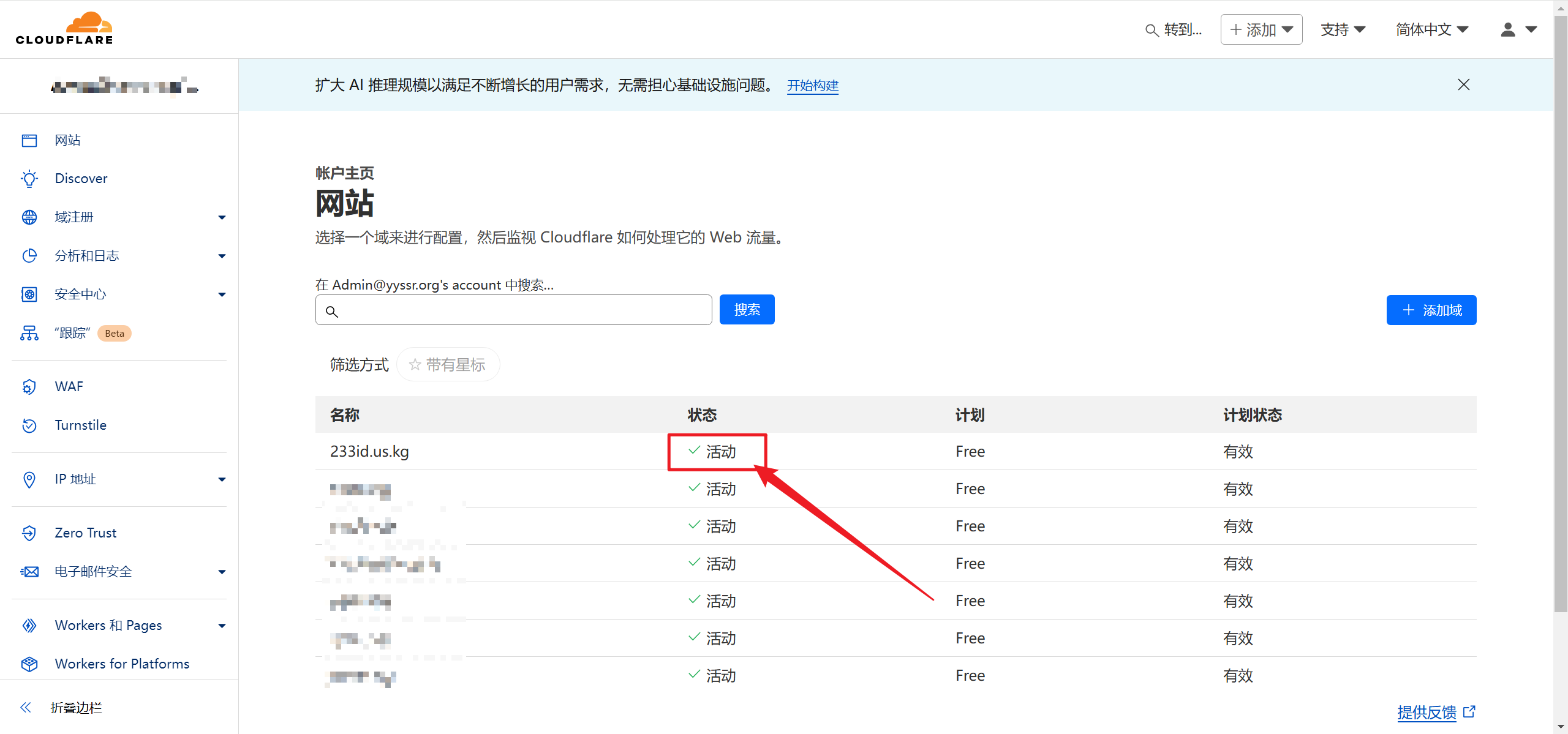Image resolution: width=1568 pixels, height=734 pixels.
Task: Open Discover in sidebar
Action: pyautogui.click(x=81, y=179)
